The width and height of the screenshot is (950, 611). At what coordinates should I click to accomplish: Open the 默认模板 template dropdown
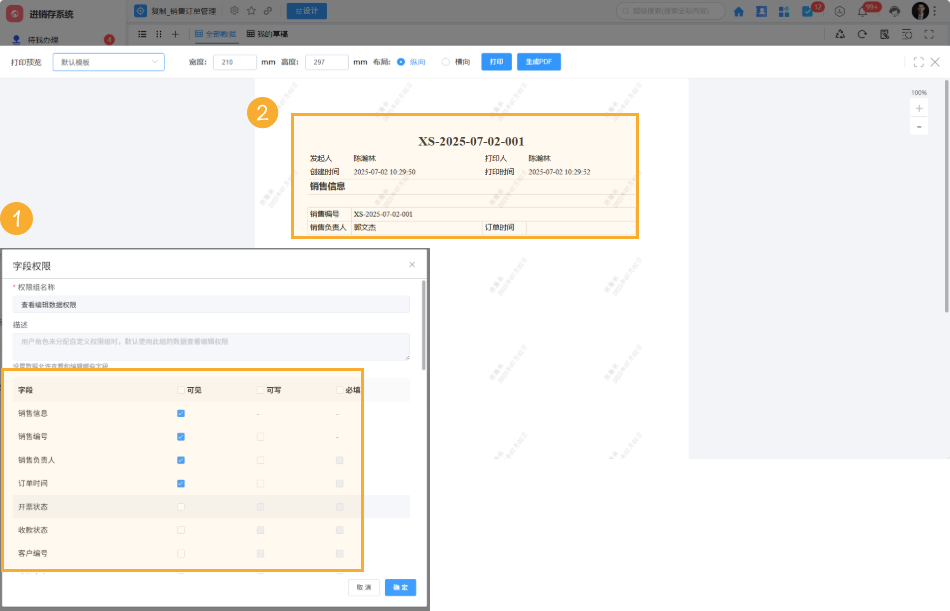[x=108, y=62]
